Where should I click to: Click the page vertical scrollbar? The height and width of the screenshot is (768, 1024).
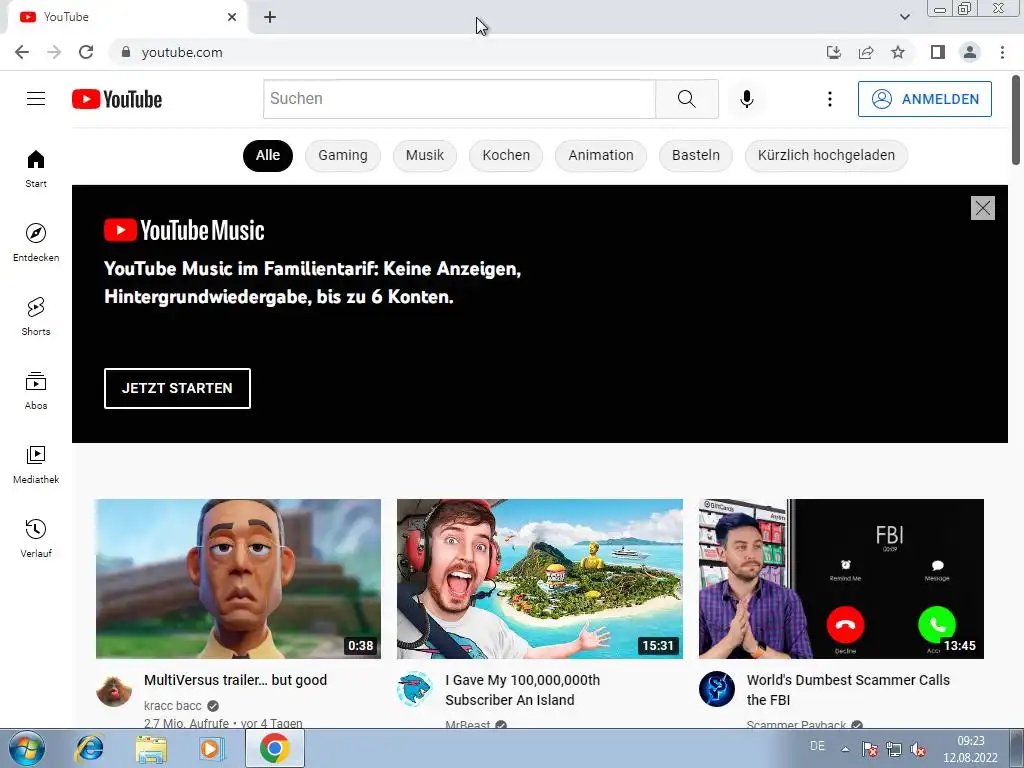coord(1016,121)
